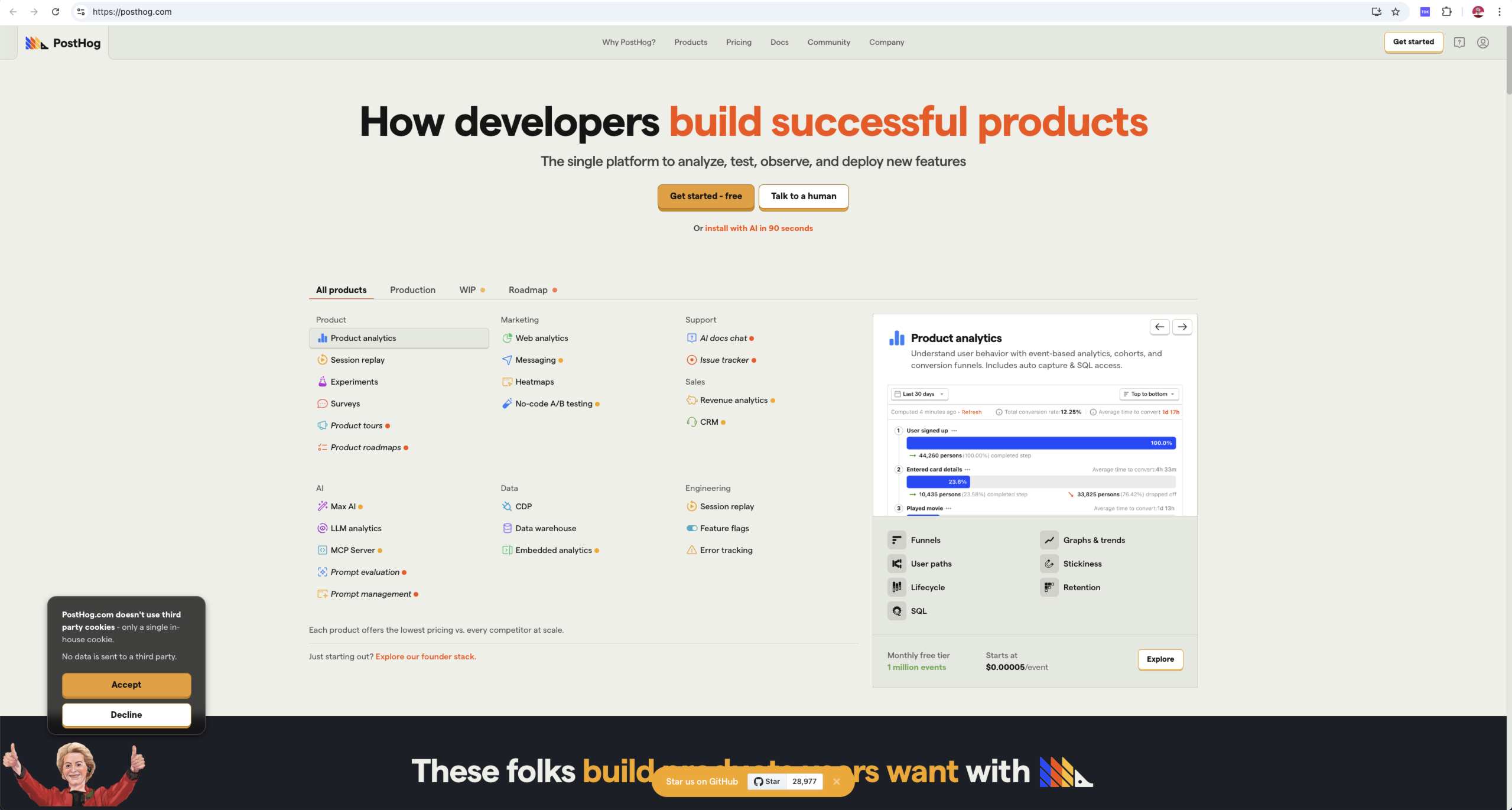This screenshot has width=1512, height=810.
Task: Bookmark this page with star icon
Action: tap(1395, 12)
